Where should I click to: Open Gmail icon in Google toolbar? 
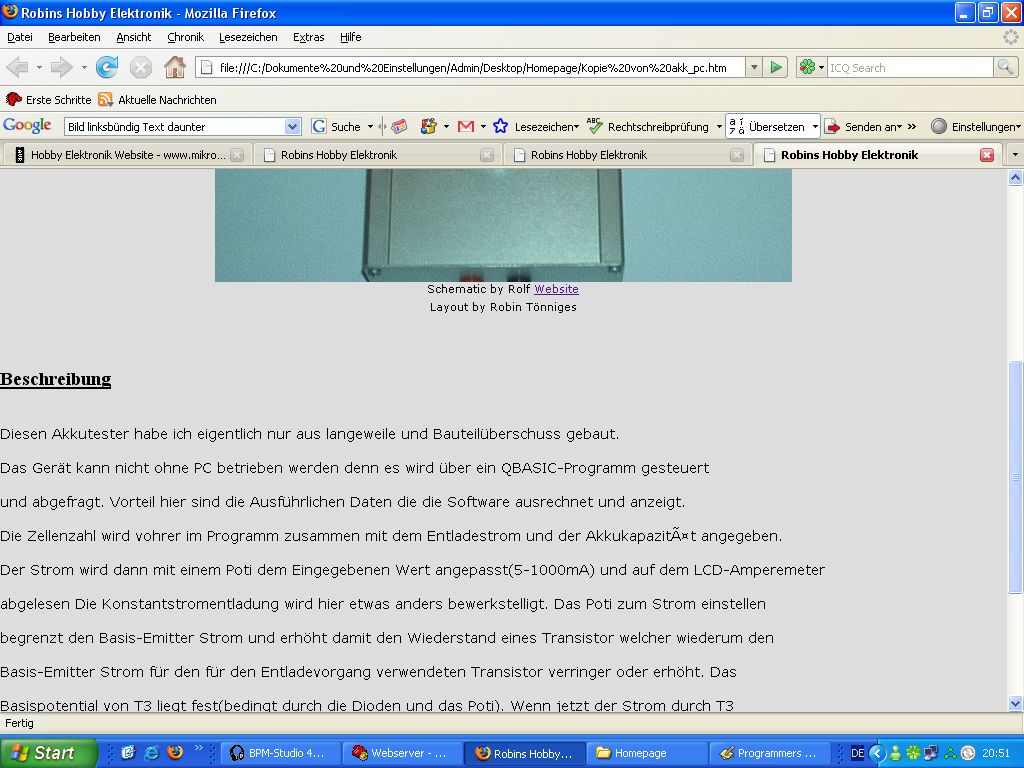[466, 127]
